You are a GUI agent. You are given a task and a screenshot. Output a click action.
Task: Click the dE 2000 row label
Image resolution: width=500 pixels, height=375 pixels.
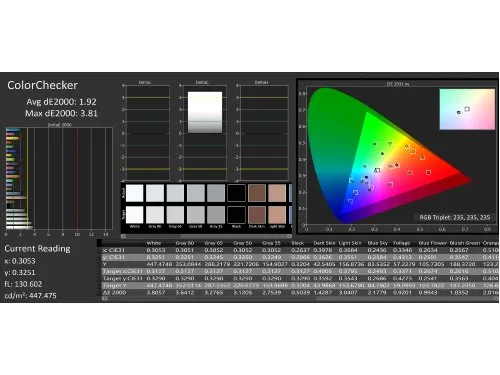click(114, 292)
